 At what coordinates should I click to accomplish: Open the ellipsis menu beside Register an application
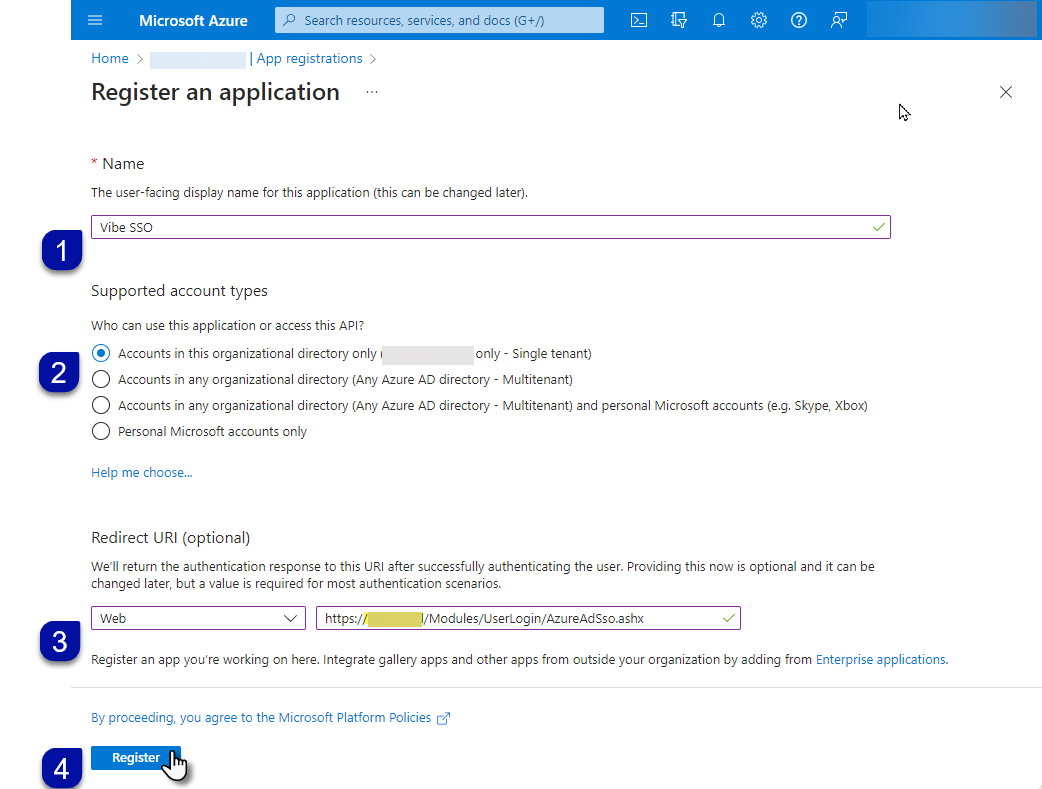pyautogui.click(x=371, y=92)
